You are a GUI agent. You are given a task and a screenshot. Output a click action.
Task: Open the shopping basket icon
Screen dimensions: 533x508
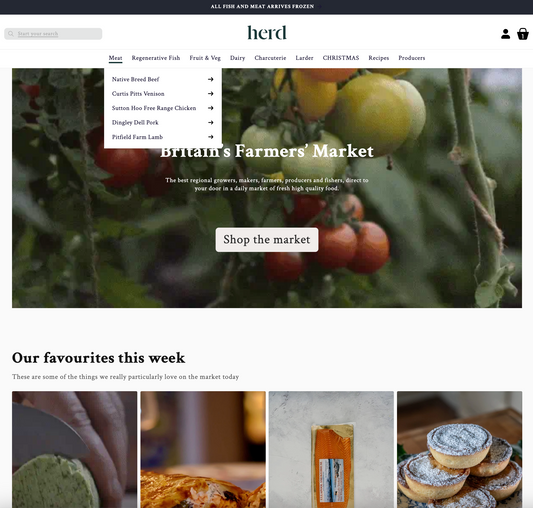pyautogui.click(x=522, y=34)
